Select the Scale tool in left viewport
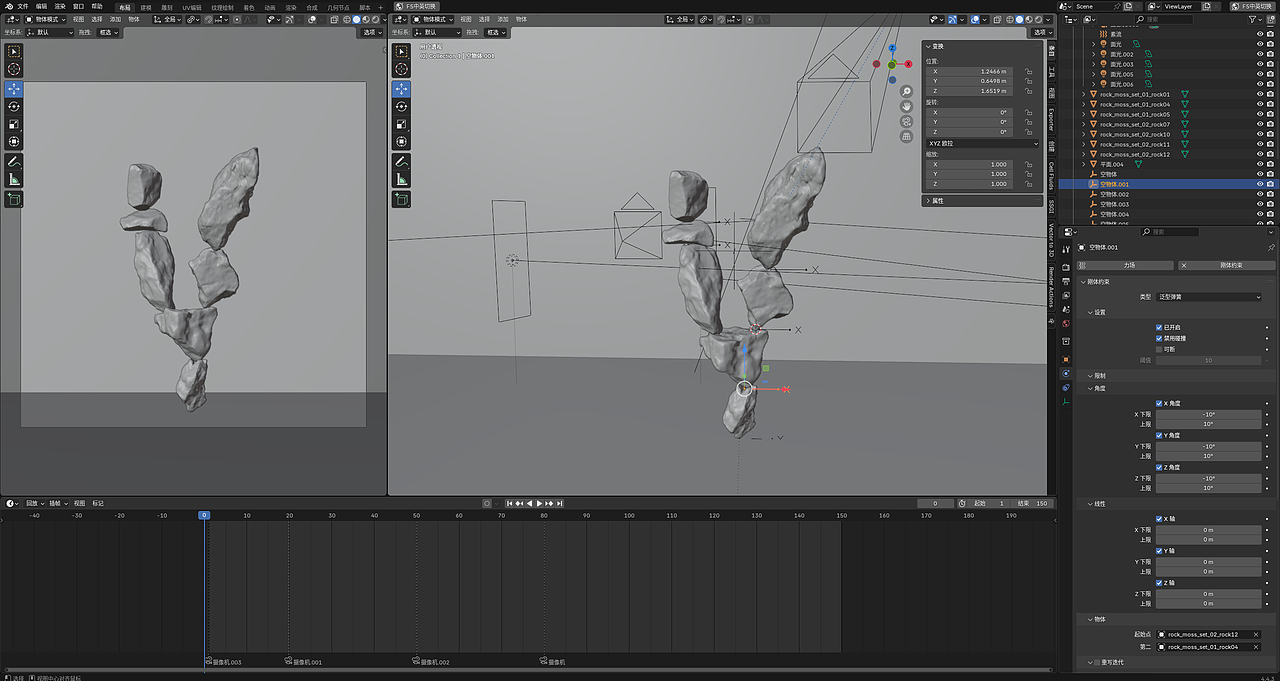Screen dimensions: 1280x681 tap(14, 124)
